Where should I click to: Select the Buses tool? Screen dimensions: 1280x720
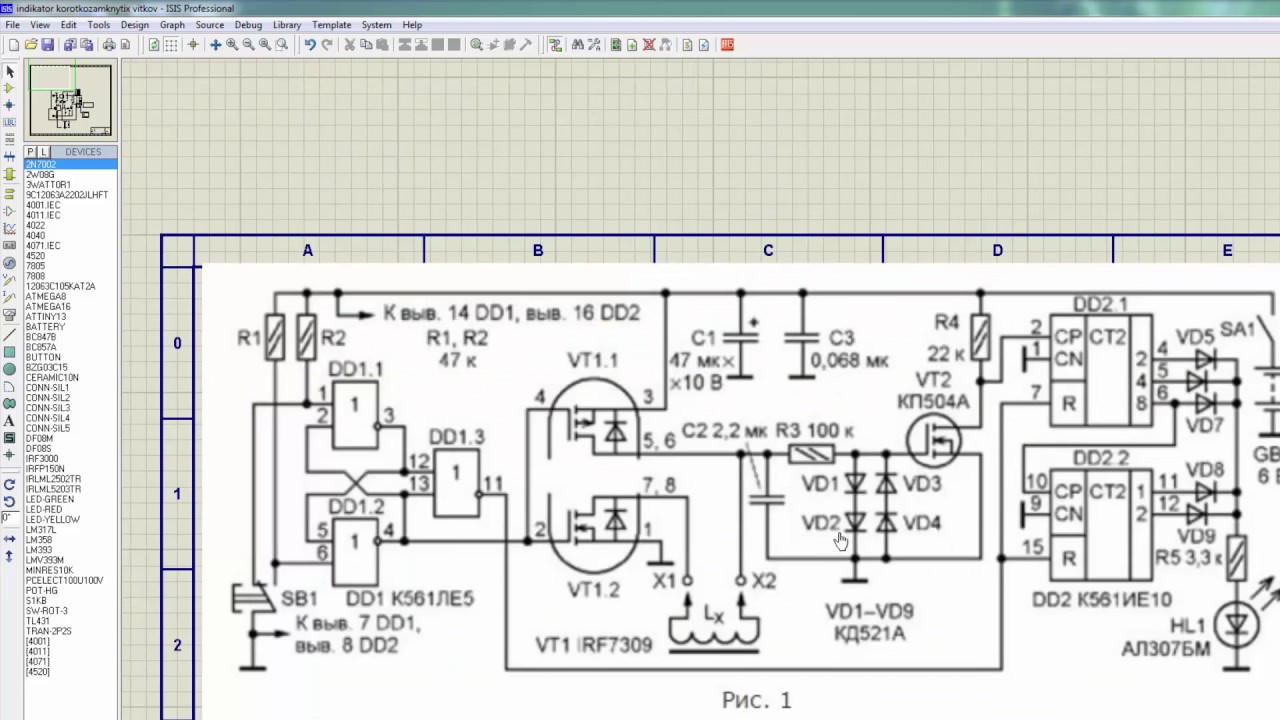10,155
